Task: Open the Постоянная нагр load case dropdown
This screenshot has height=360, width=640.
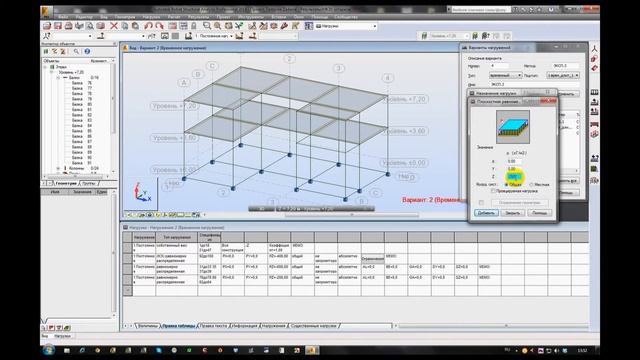Action: click(231, 36)
